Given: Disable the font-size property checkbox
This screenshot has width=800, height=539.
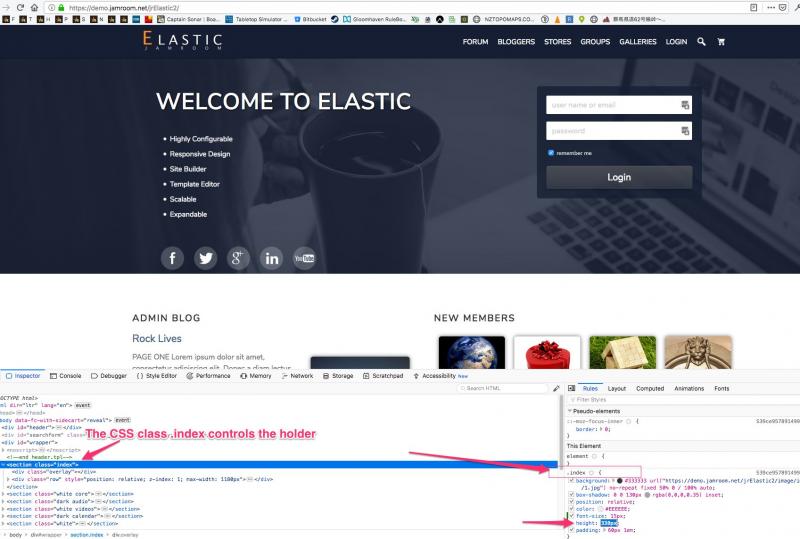Looking at the screenshot, I should pyautogui.click(x=571, y=516).
